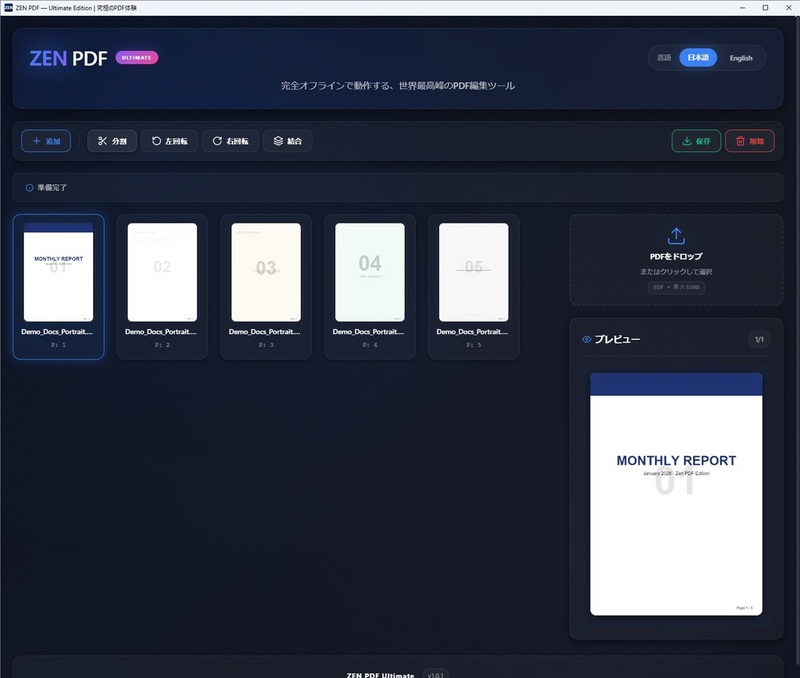This screenshot has width=800, height=678.
Task: Merge pages using the 結合 layers button
Action: coord(288,141)
